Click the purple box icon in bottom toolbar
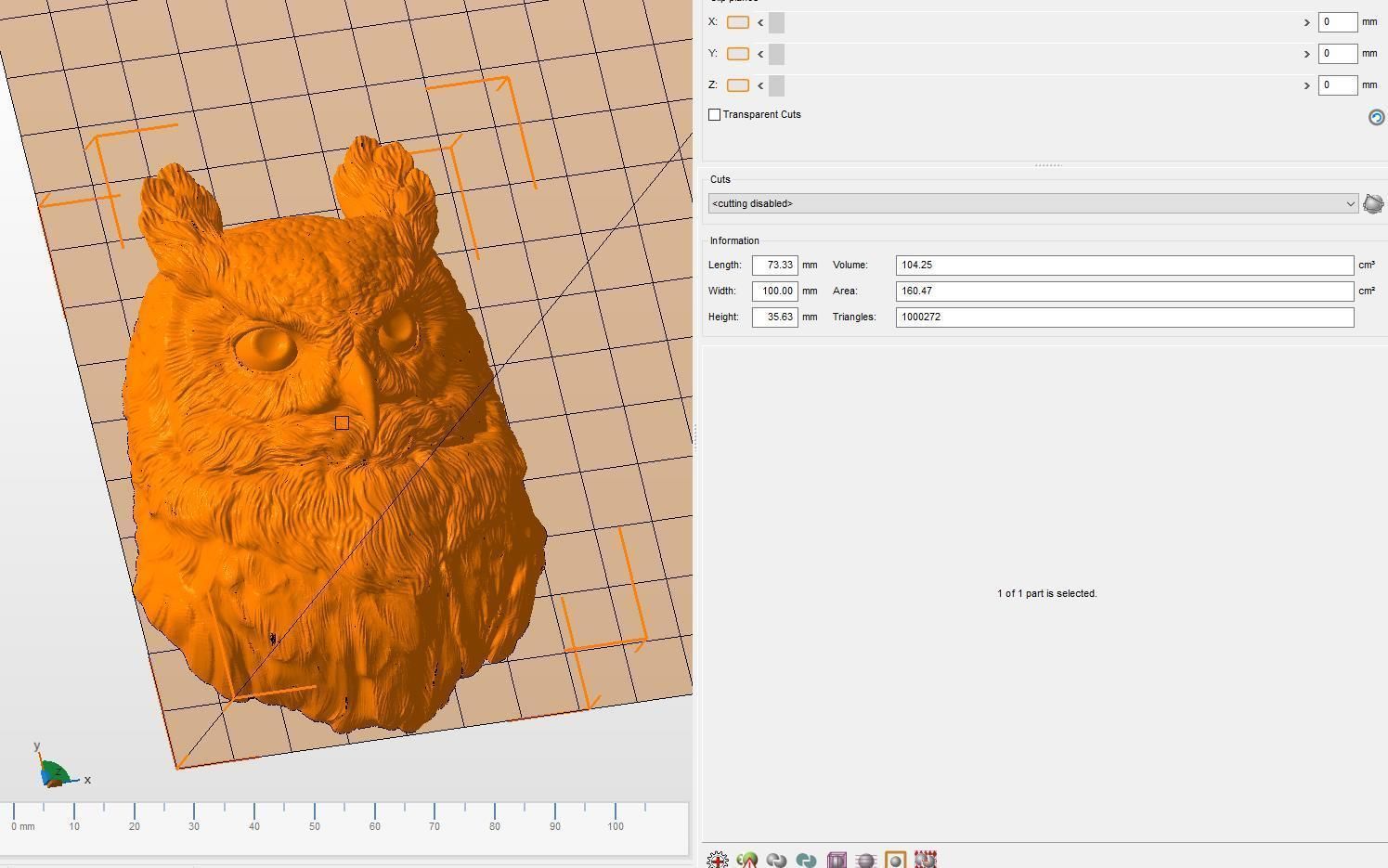 [837, 860]
